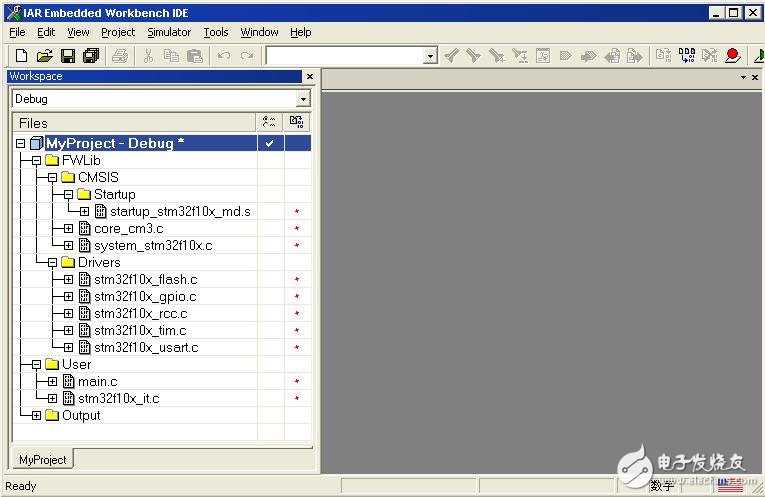Click the Make build icon
Image resolution: width=765 pixels, height=497 pixels.
click(687, 56)
